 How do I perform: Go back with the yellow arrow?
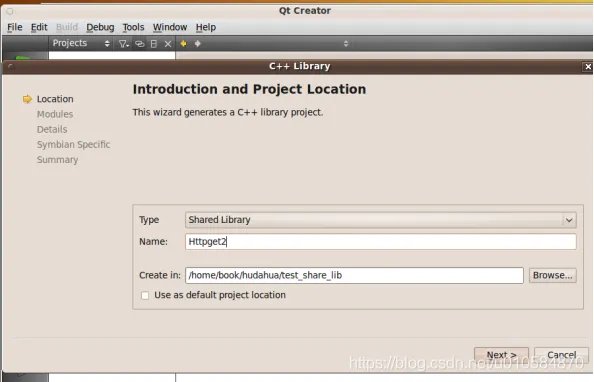pyautogui.click(x=183, y=44)
